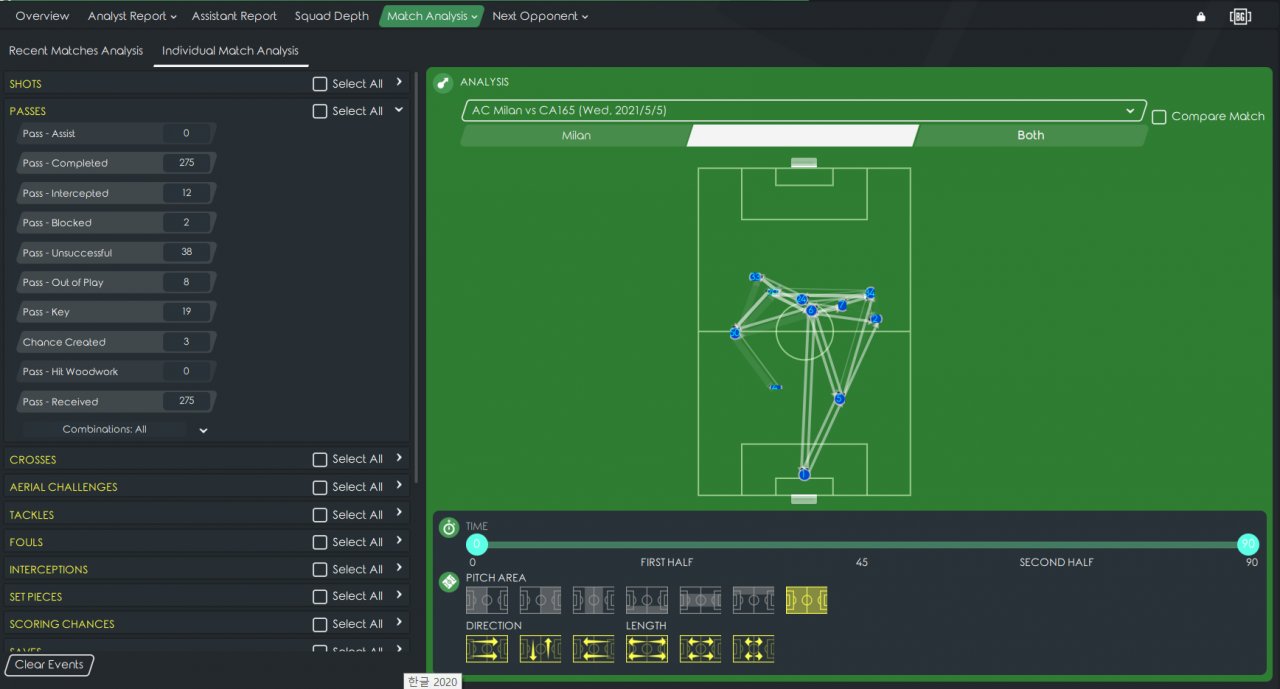Viewport: 1280px width, 689px height.
Task: Select player marker number 5 on pitch
Action: coord(839,399)
